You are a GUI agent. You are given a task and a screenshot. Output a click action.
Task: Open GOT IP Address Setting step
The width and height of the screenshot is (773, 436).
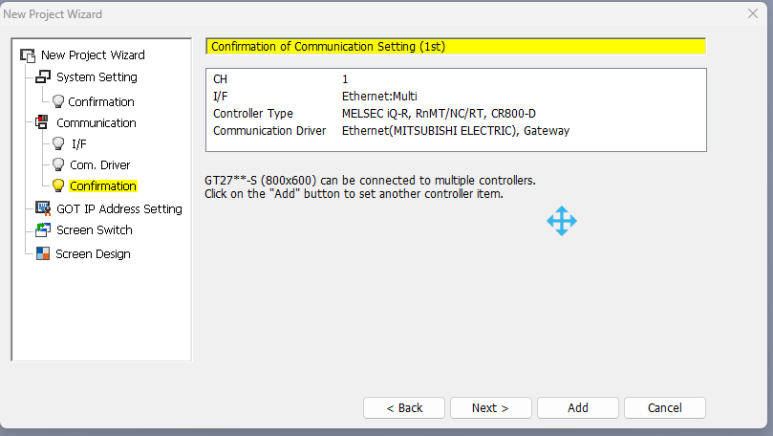(x=119, y=209)
